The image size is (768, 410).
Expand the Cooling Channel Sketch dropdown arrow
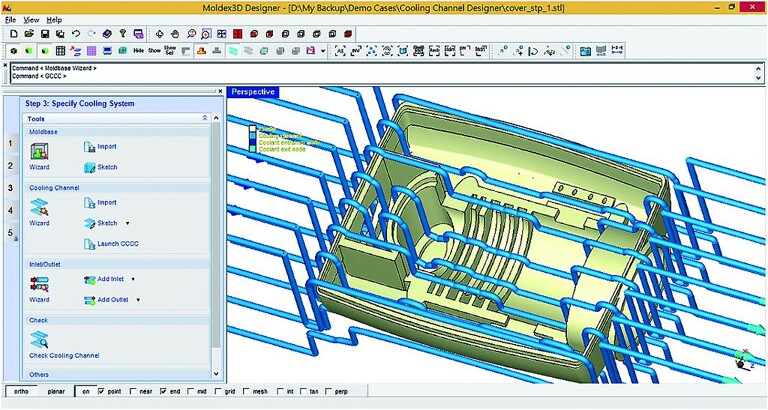[x=127, y=223]
